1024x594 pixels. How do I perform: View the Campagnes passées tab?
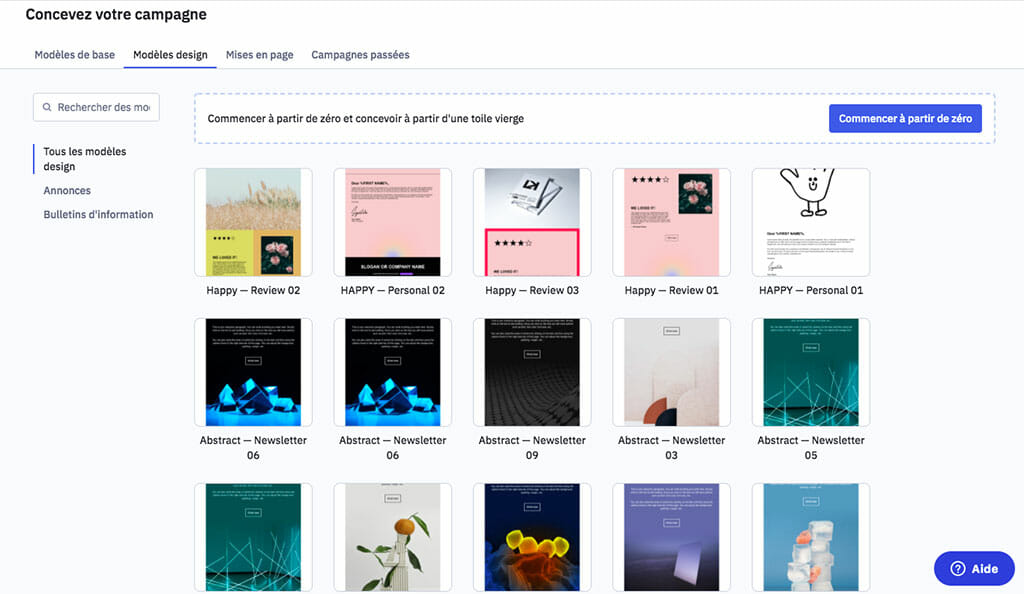coord(360,55)
